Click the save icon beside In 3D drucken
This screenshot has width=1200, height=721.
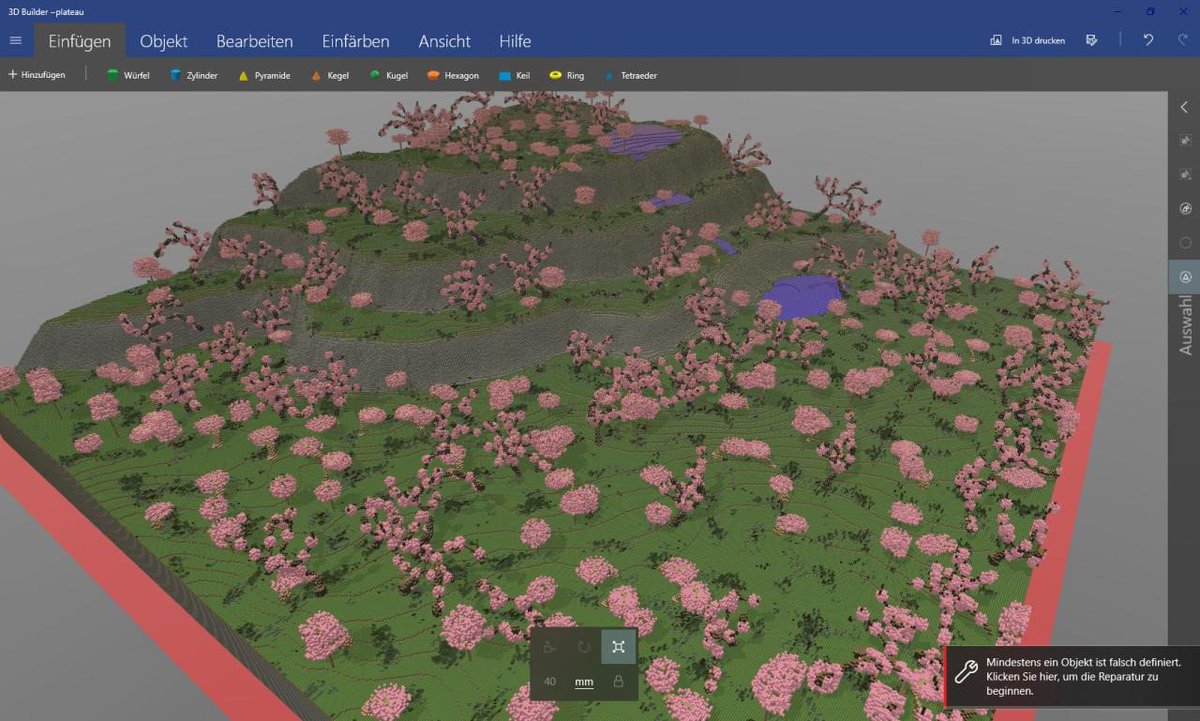click(1092, 41)
